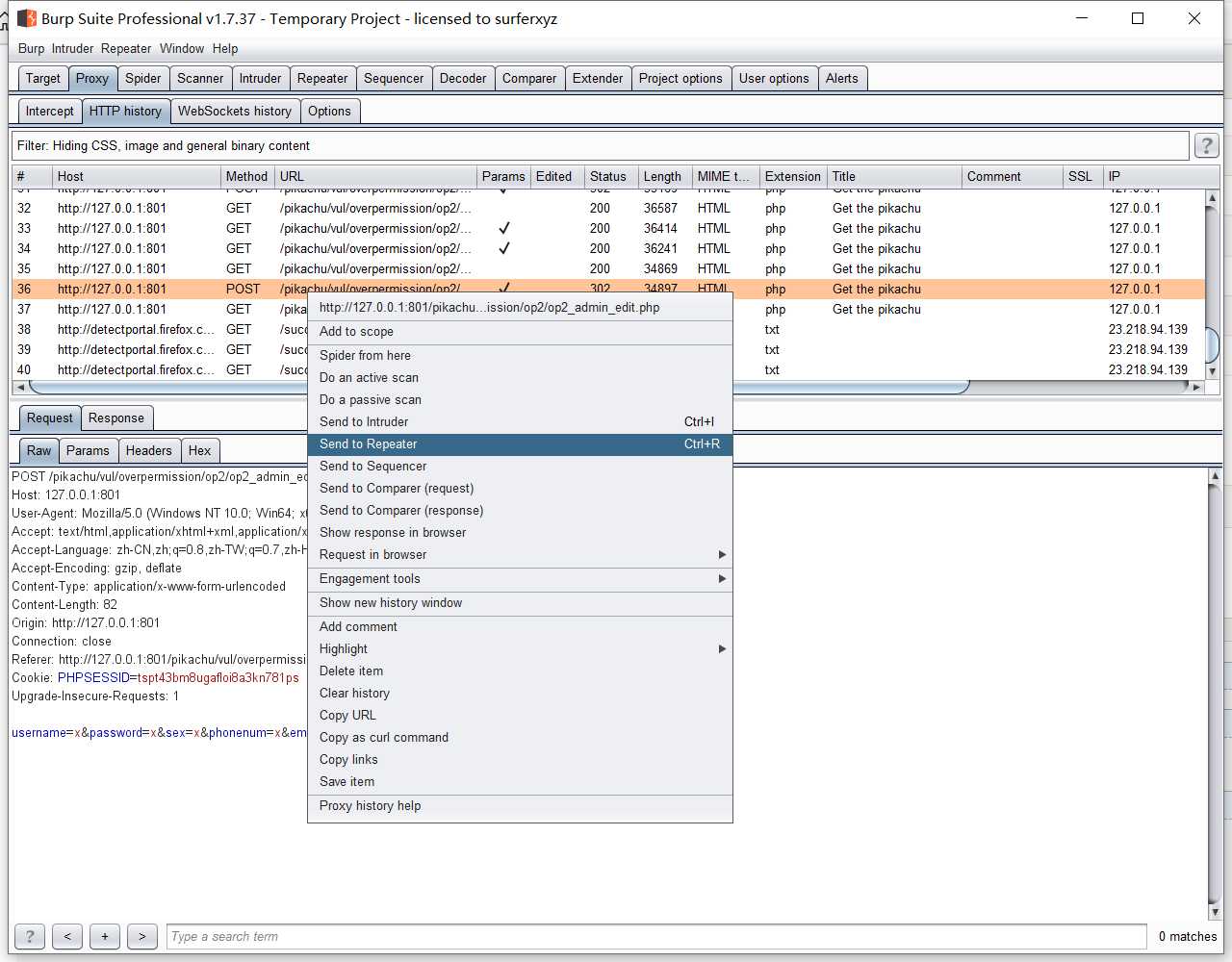Sort history by the Length column header
Viewport: 1232px width, 962px height.
[x=664, y=176]
